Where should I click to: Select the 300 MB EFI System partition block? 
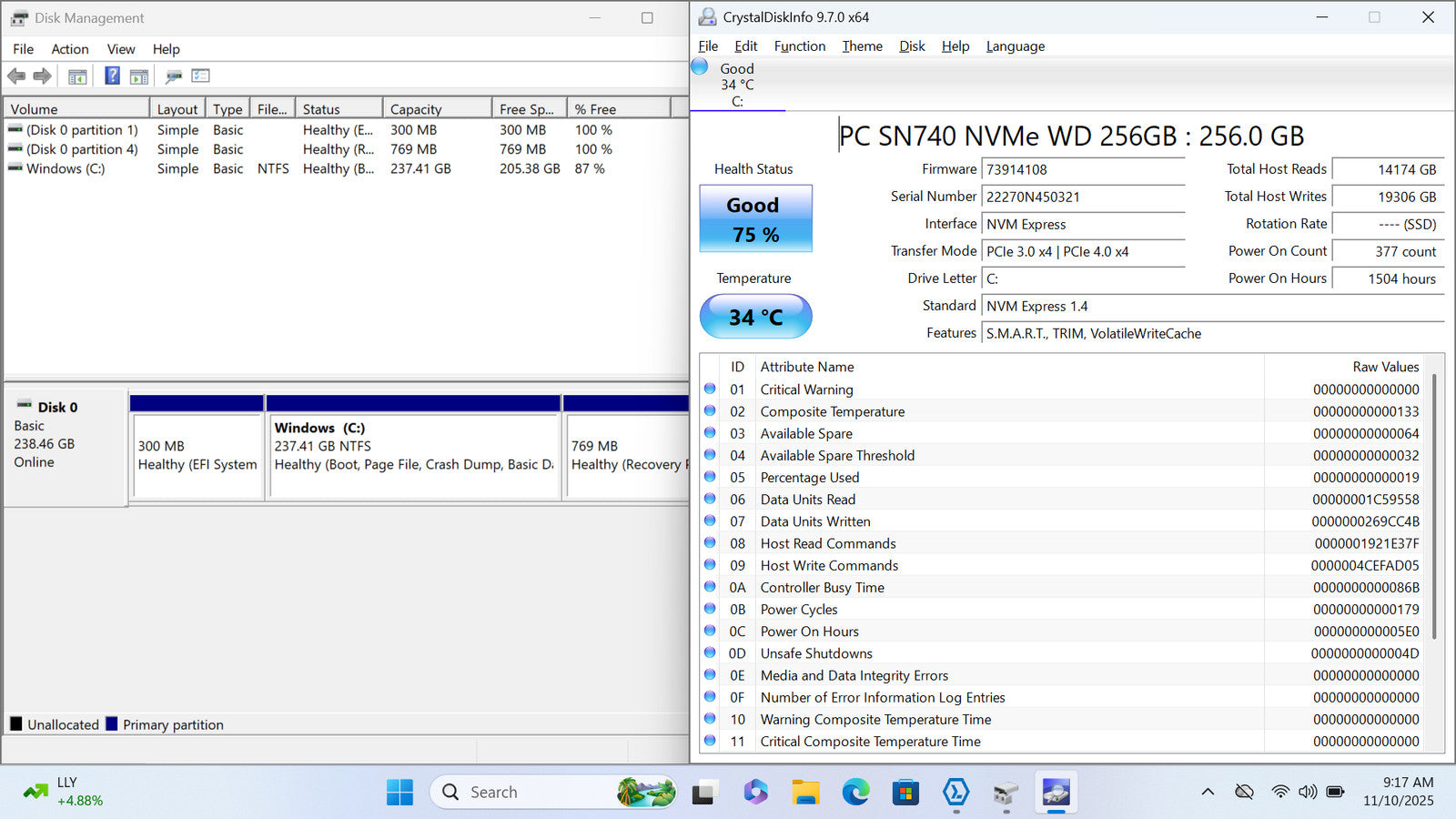click(x=197, y=455)
